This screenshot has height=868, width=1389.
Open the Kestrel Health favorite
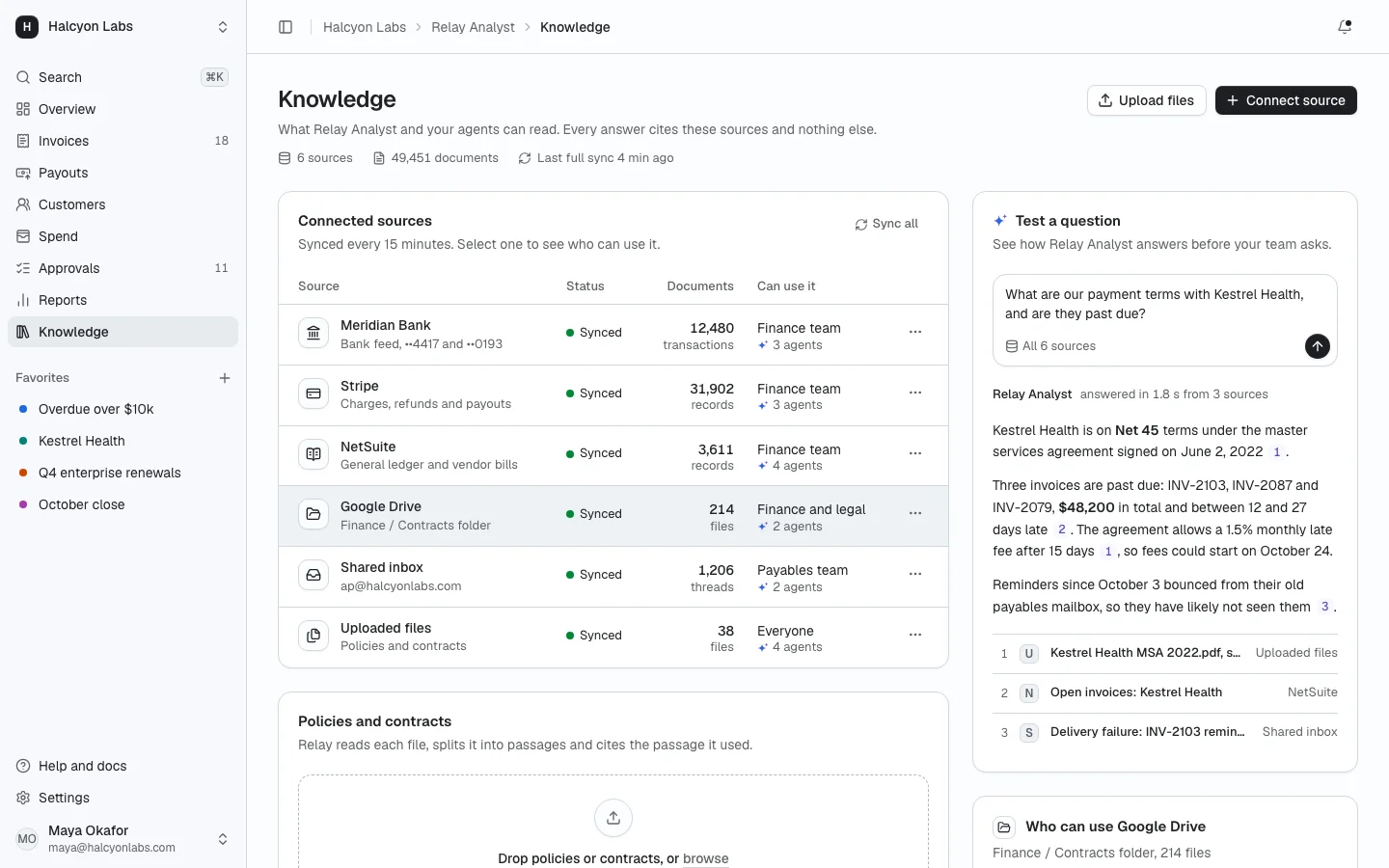(x=123, y=441)
